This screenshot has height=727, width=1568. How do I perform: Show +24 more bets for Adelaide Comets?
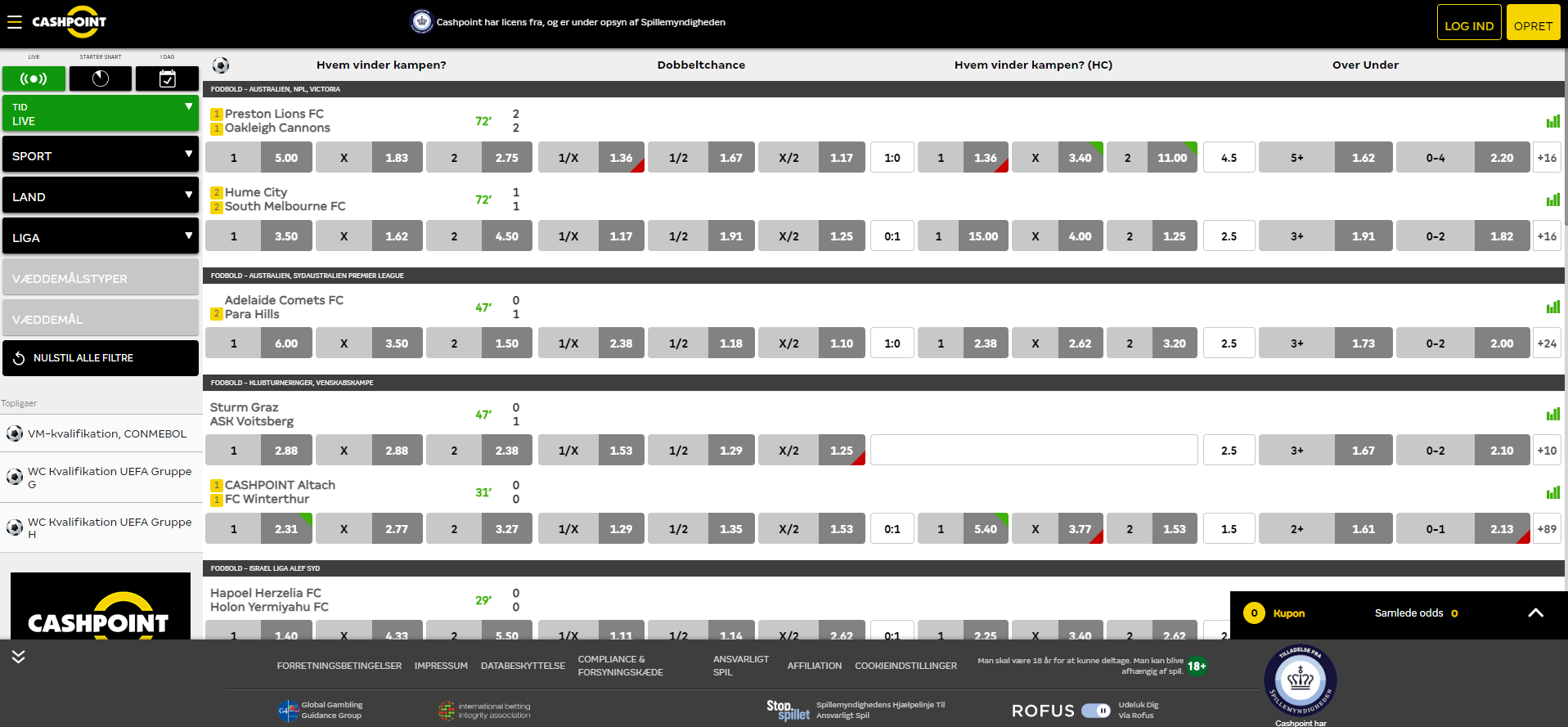[1547, 343]
